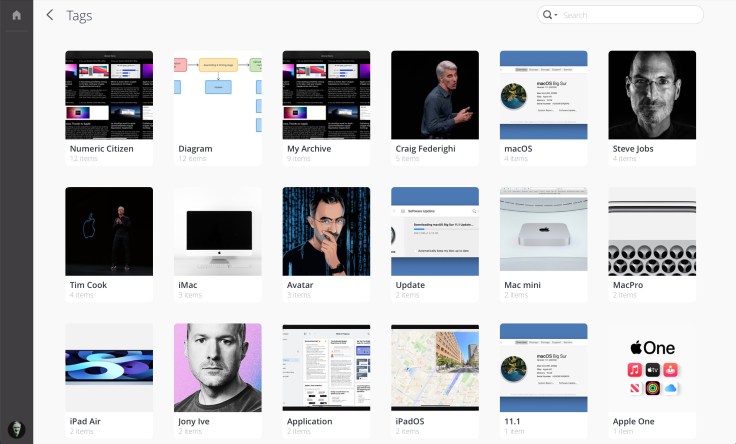This screenshot has width=736, height=444.
Task: Click the back arrow next to Tags
Action: coord(50,15)
